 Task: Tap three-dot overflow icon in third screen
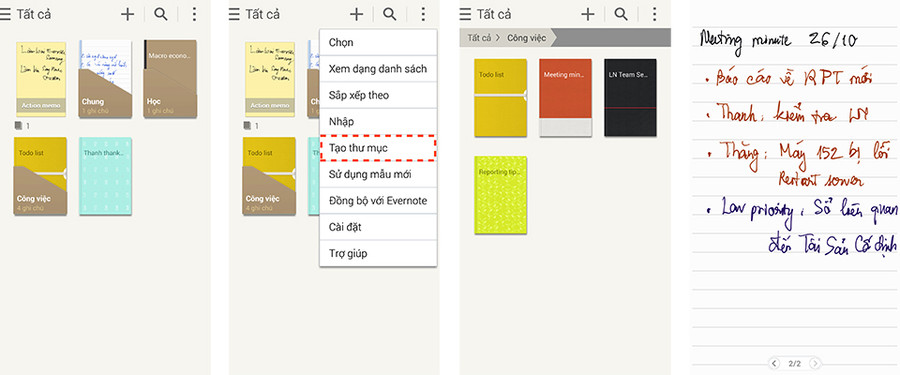(654, 14)
